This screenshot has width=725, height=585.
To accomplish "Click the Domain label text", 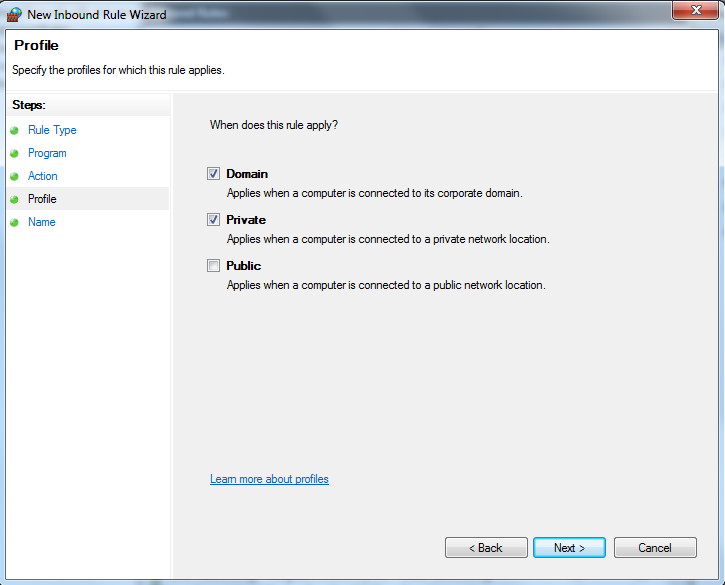I will [x=247, y=174].
